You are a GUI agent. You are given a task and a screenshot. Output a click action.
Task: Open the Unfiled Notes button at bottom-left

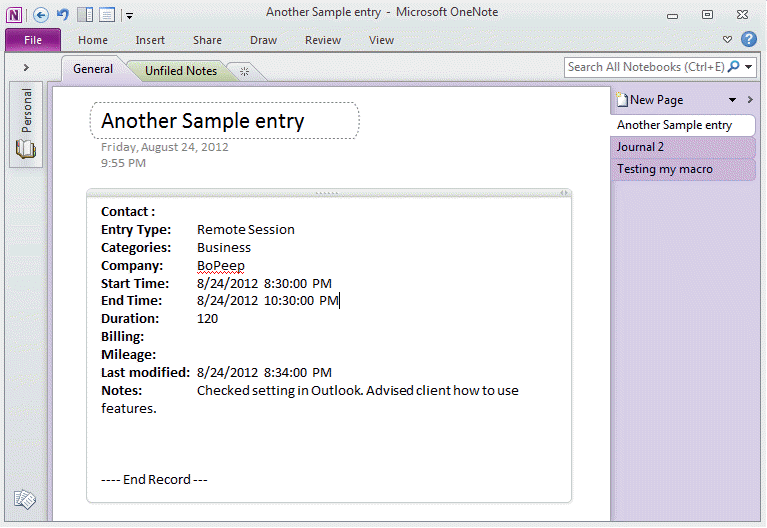pyautogui.click(x=24, y=499)
